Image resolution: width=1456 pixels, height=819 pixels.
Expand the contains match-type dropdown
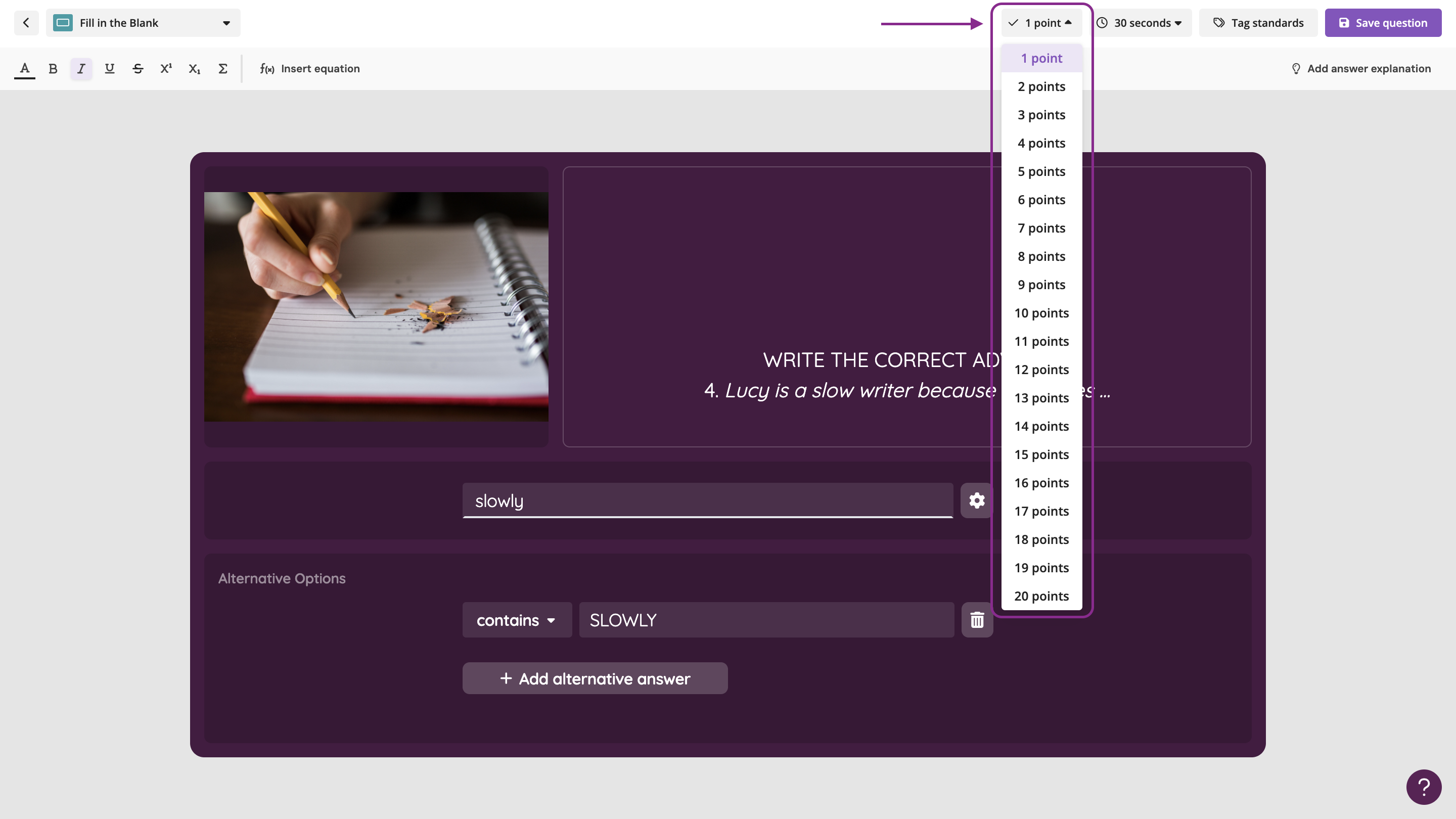point(517,620)
